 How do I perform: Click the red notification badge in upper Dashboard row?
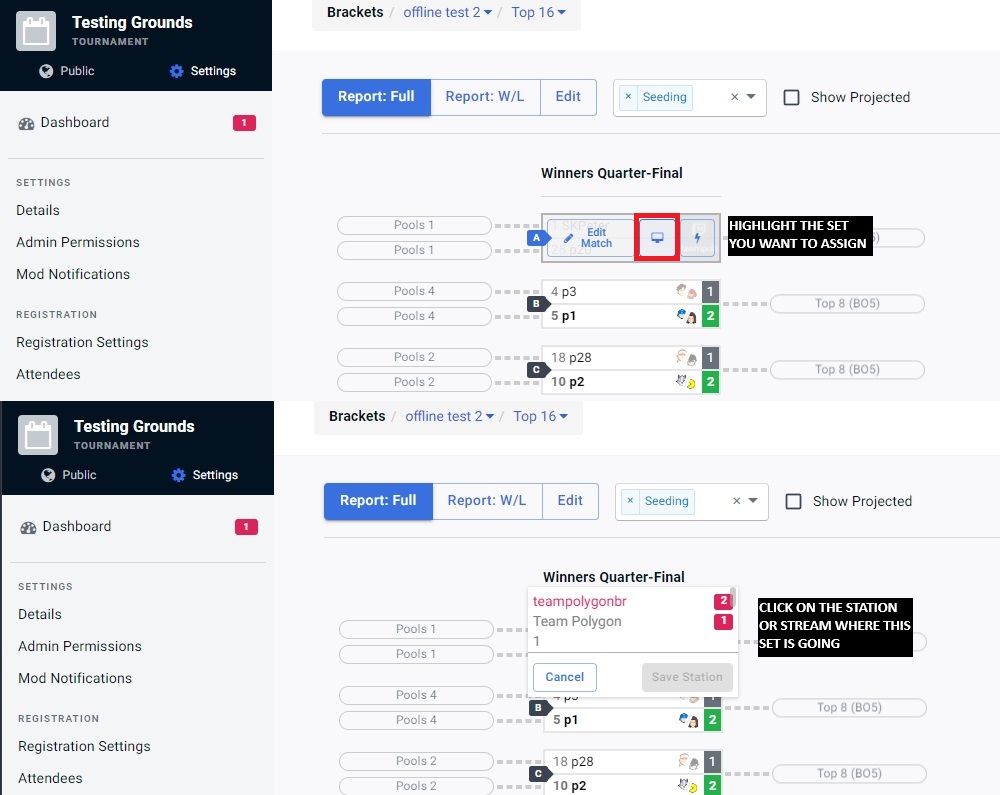click(244, 122)
